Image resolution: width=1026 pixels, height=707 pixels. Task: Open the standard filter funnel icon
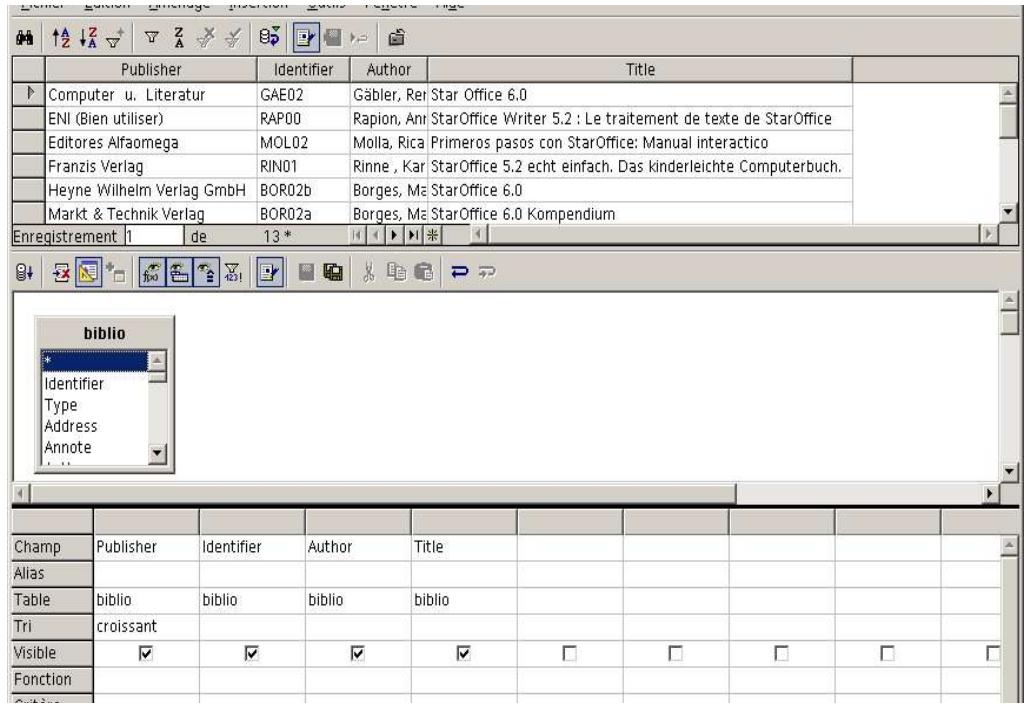[x=151, y=38]
